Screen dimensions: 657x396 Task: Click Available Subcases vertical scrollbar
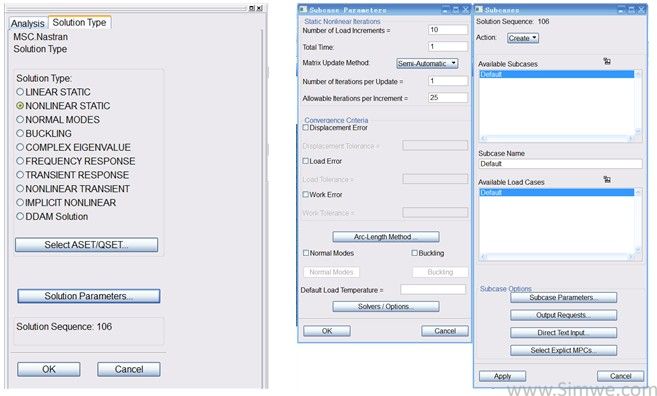pos(638,103)
